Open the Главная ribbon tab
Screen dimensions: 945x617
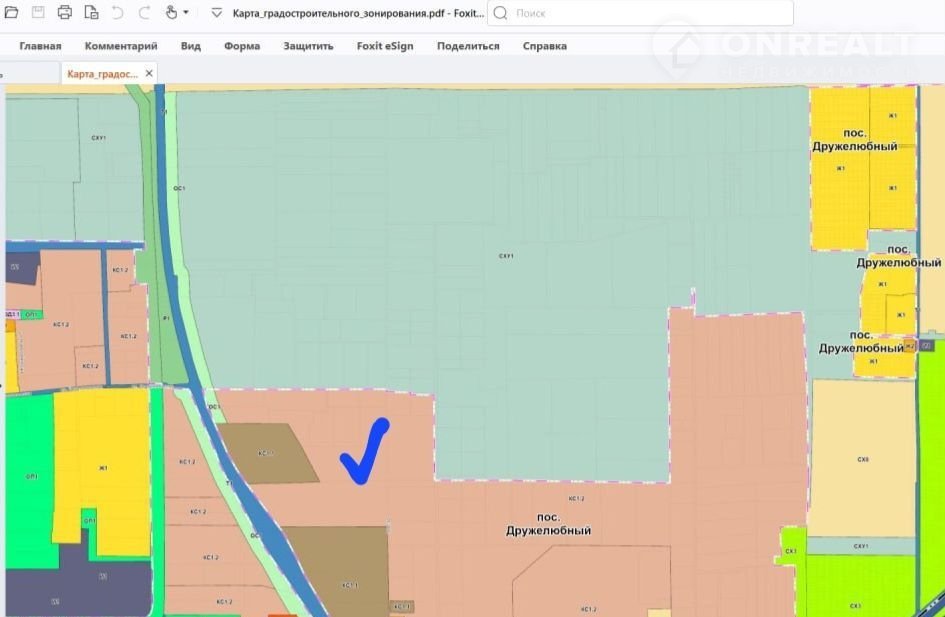click(40, 46)
